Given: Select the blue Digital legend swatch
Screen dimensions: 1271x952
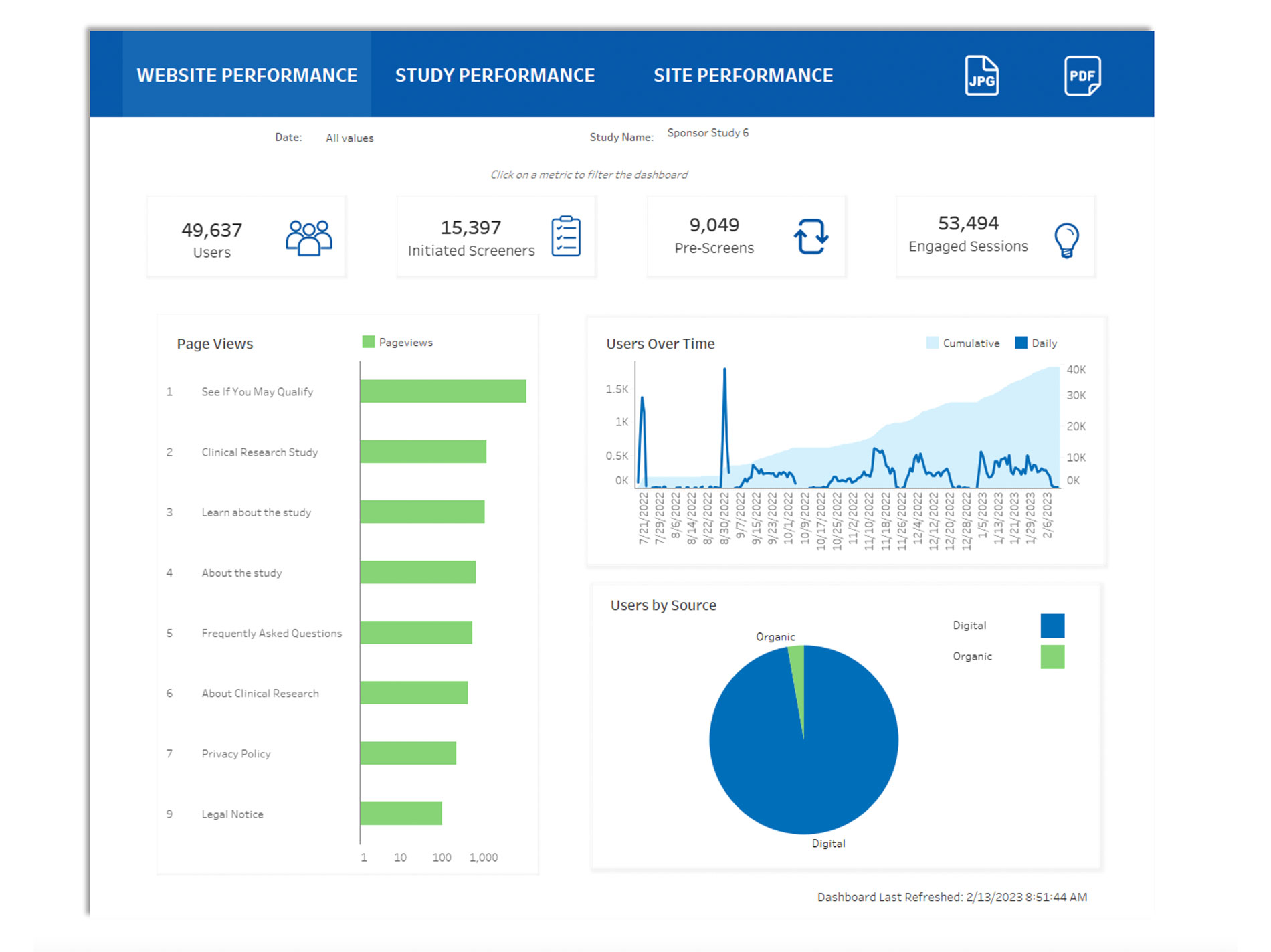Looking at the screenshot, I should click(x=1052, y=626).
